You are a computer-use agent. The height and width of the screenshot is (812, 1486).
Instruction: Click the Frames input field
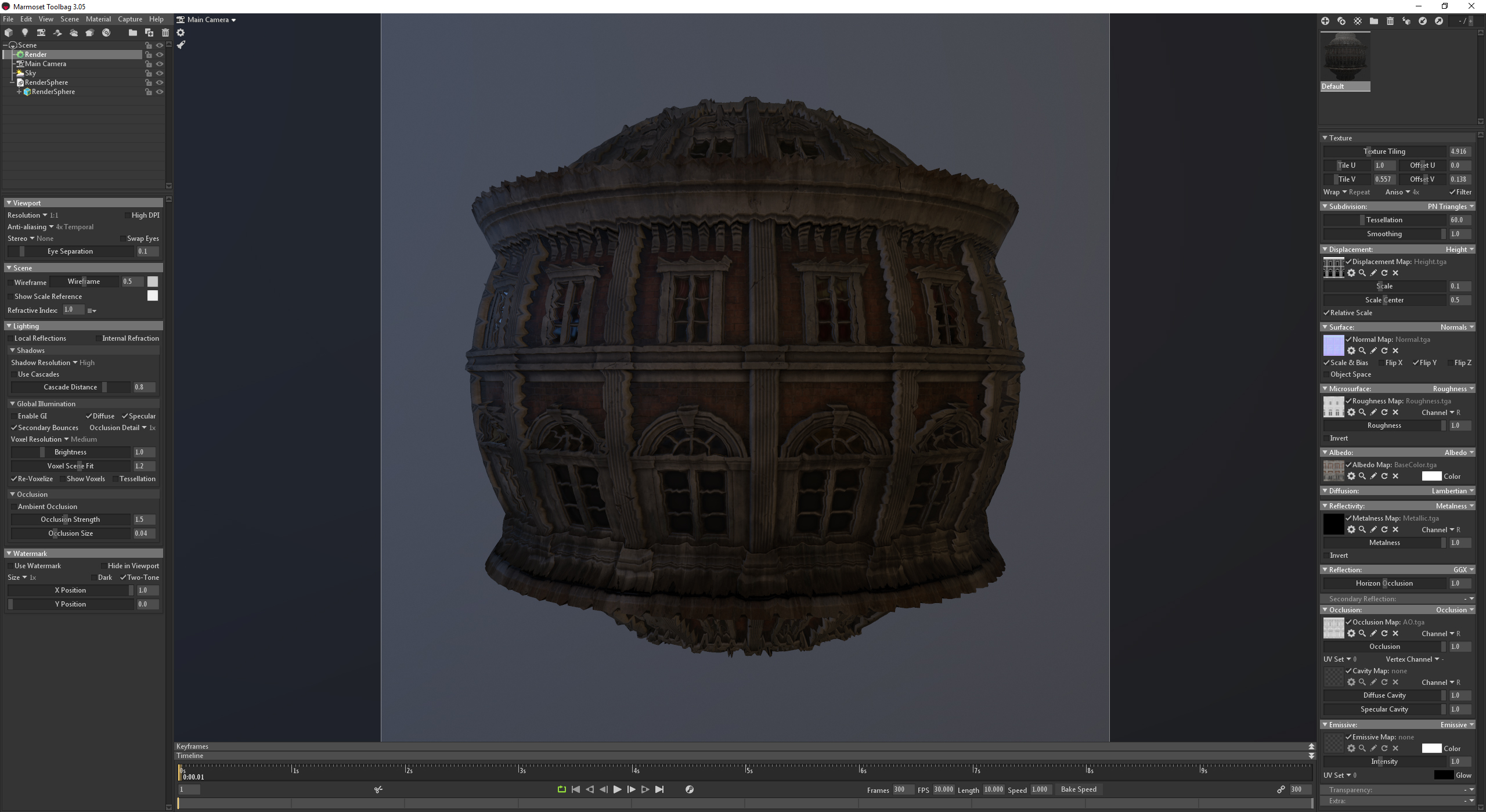coord(903,789)
